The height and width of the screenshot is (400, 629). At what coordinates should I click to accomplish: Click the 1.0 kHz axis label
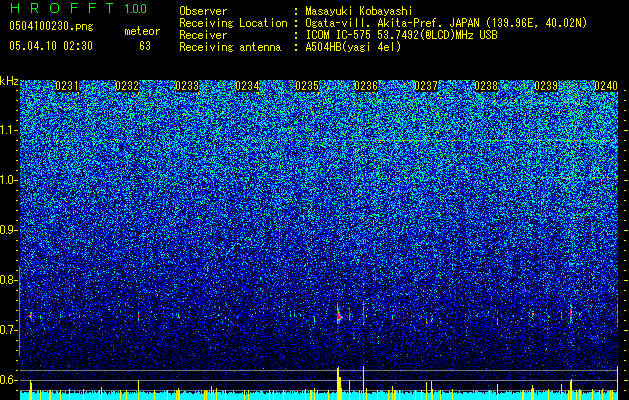pos(9,180)
